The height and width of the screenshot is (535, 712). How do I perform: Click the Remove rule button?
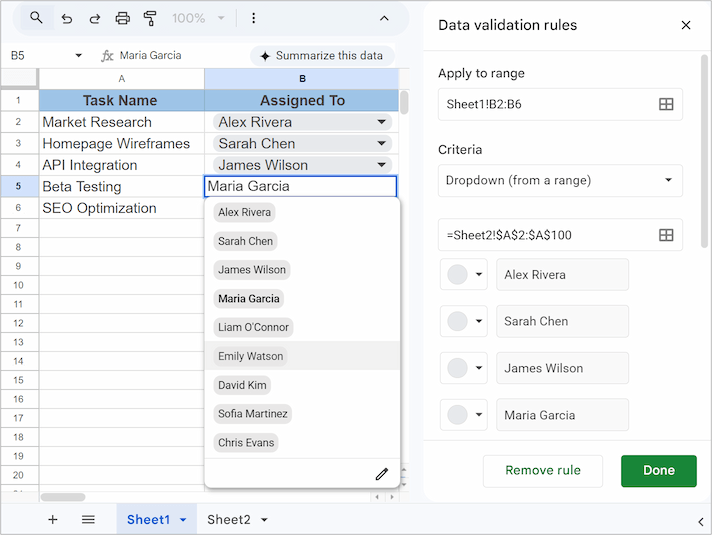tap(543, 471)
